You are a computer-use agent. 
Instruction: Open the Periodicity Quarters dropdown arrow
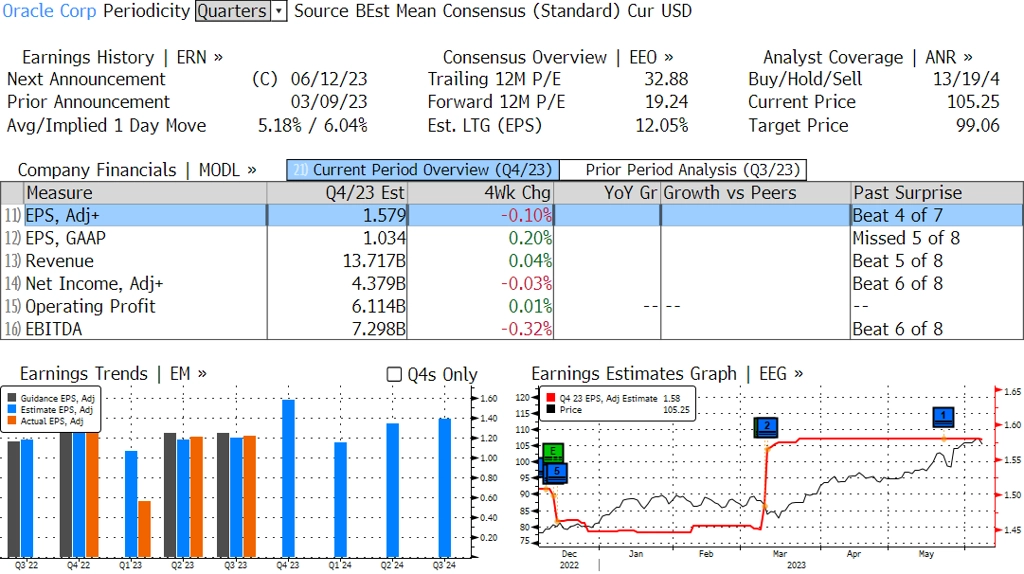point(280,11)
